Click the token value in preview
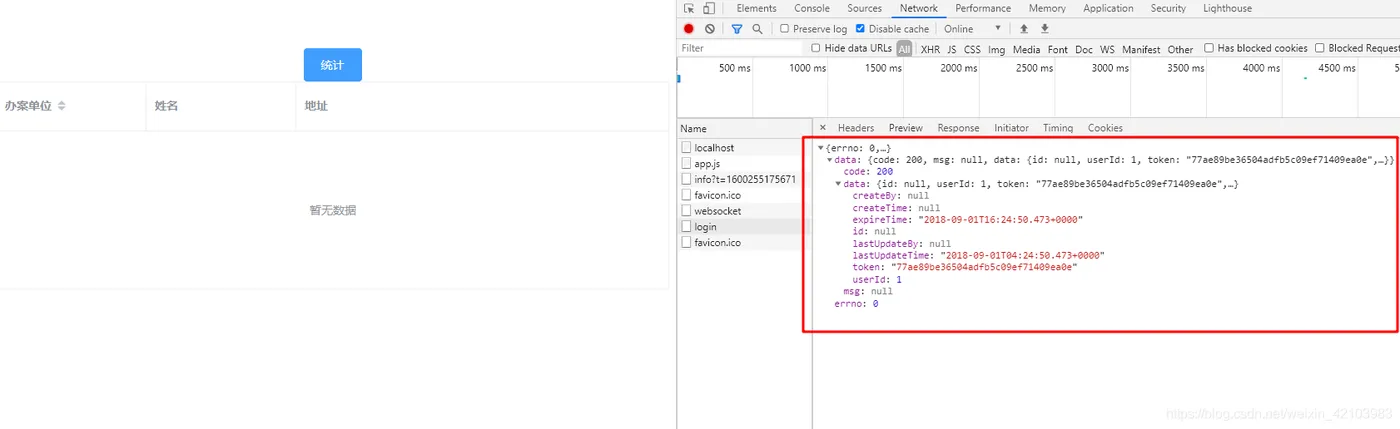 [x=983, y=267]
